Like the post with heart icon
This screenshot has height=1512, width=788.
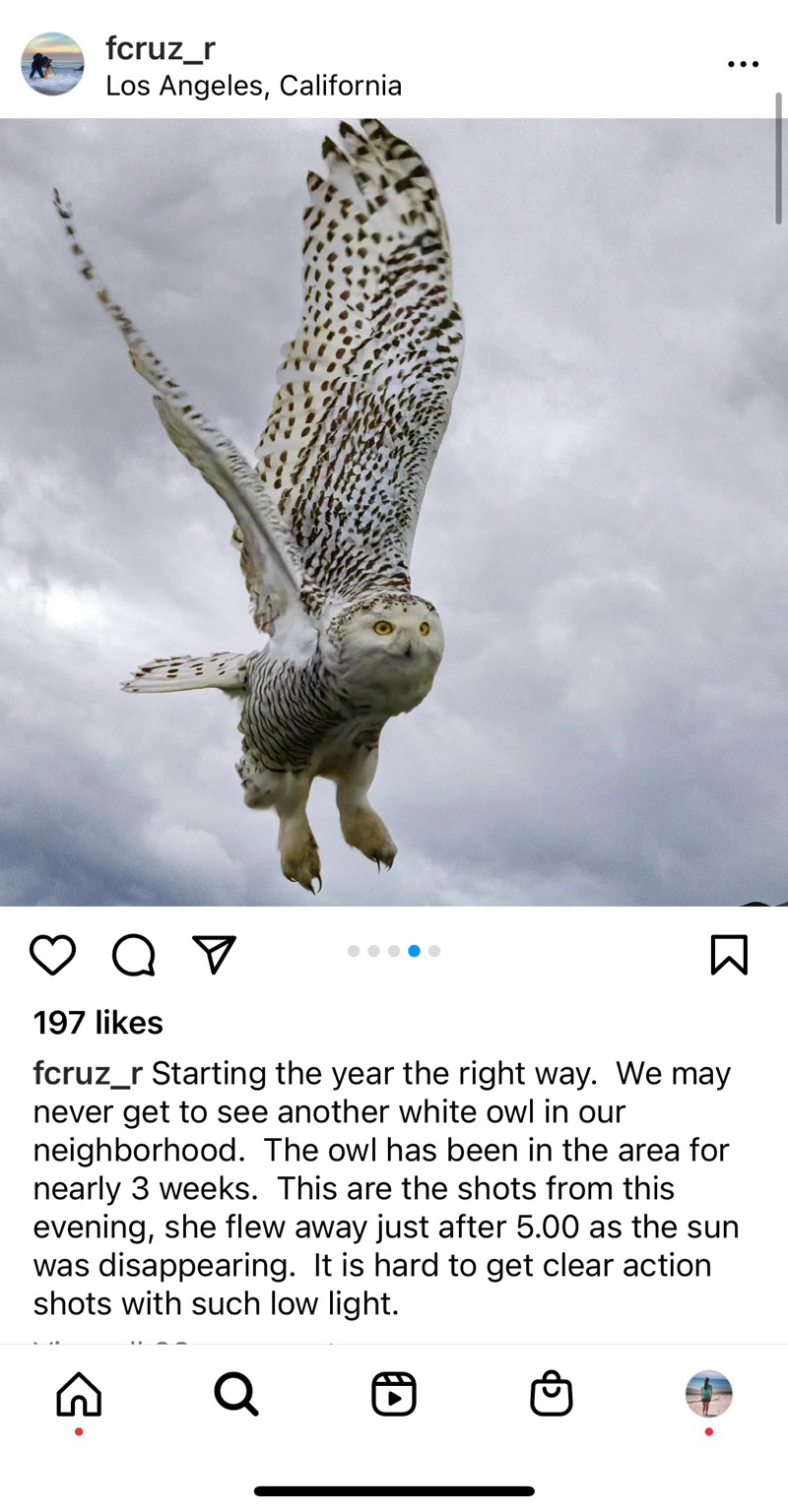pos(52,955)
